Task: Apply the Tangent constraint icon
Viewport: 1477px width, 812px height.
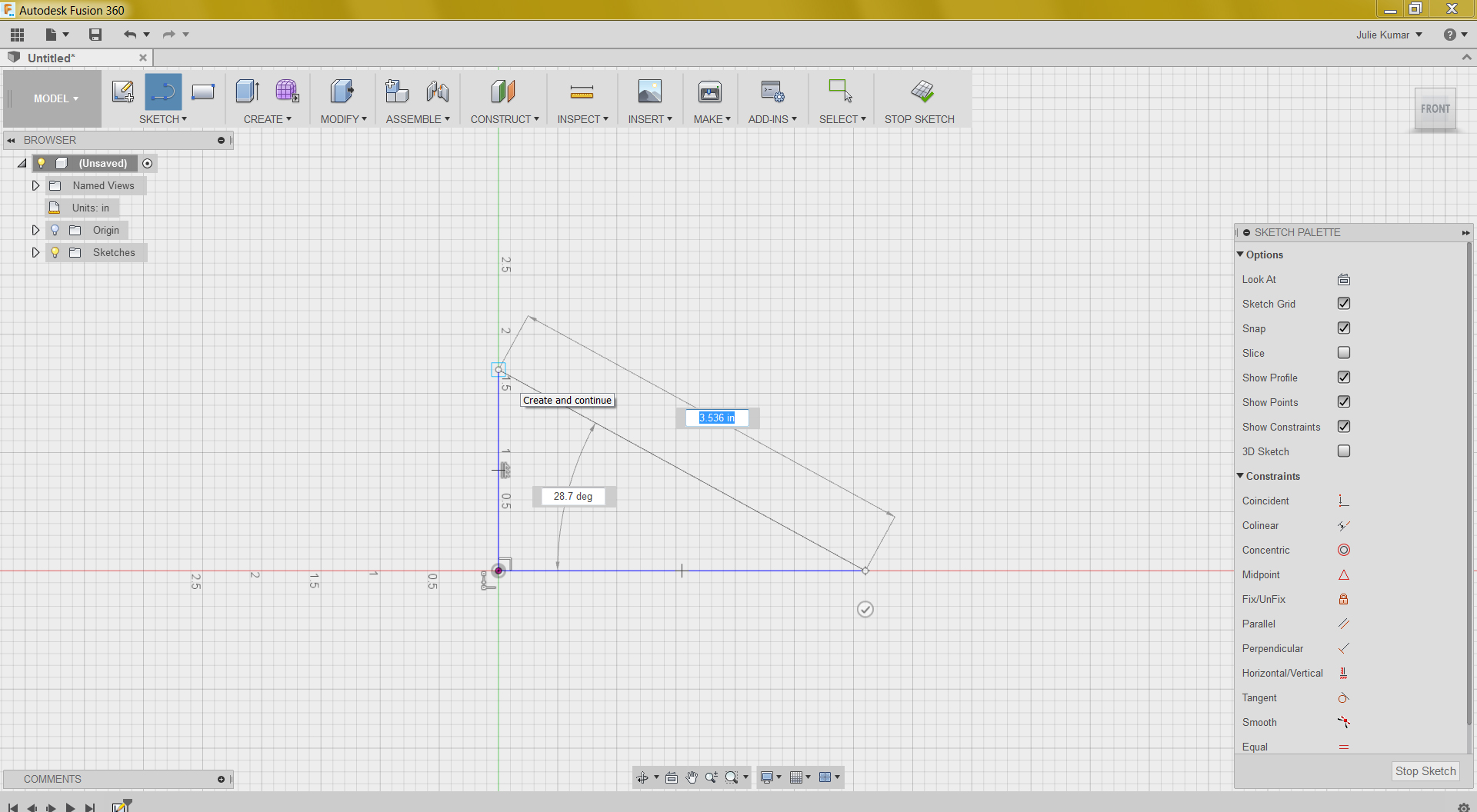Action: click(1344, 697)
